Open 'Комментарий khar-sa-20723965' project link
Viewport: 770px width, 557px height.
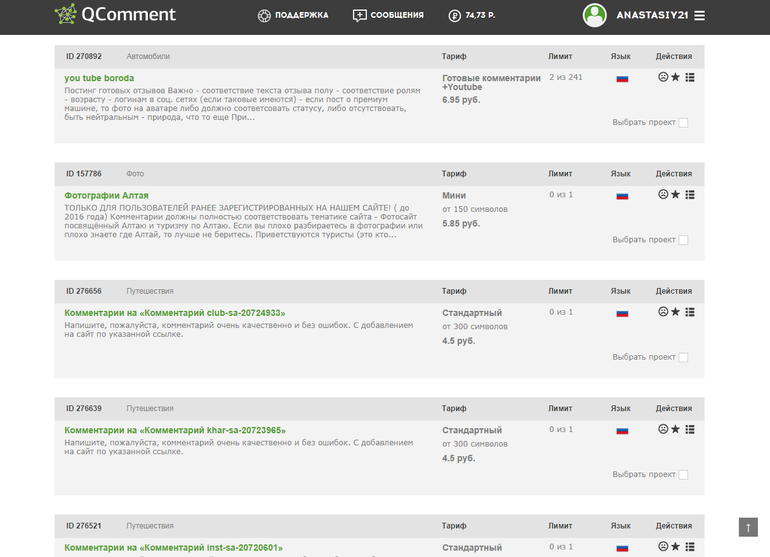[175, 430]
